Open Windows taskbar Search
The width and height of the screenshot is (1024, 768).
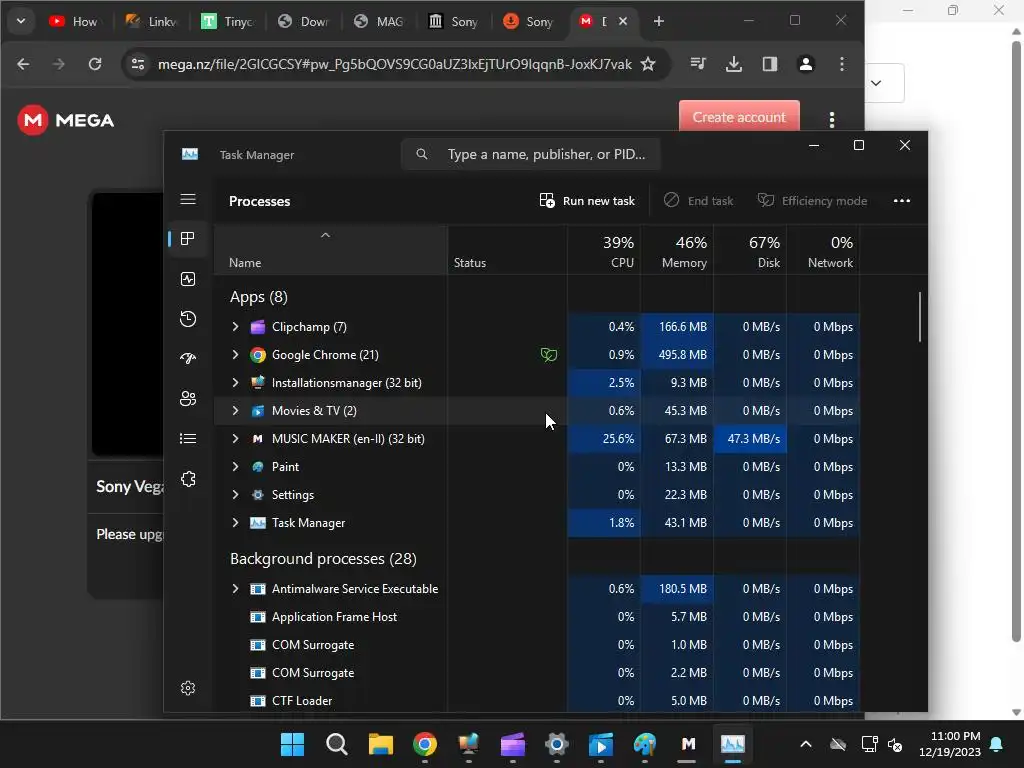click(337, 744)
